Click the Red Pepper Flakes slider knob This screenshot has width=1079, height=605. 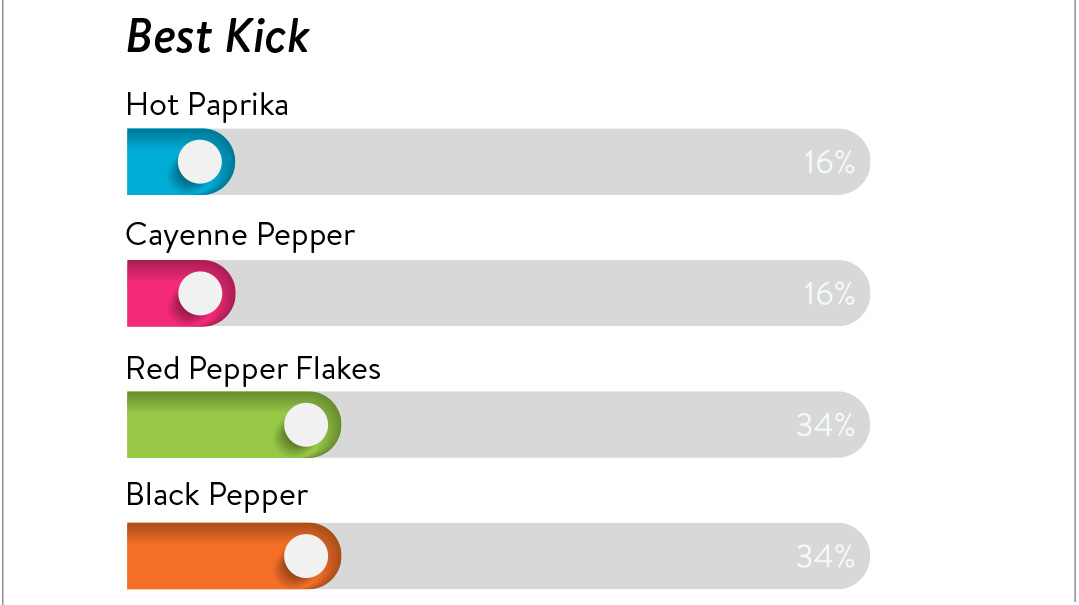click(306, 425)
